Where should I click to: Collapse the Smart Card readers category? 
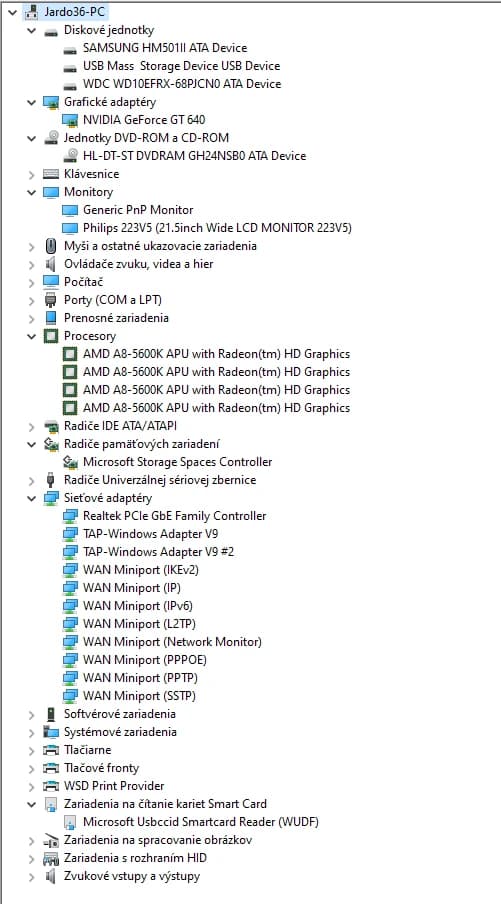[32, 804]
